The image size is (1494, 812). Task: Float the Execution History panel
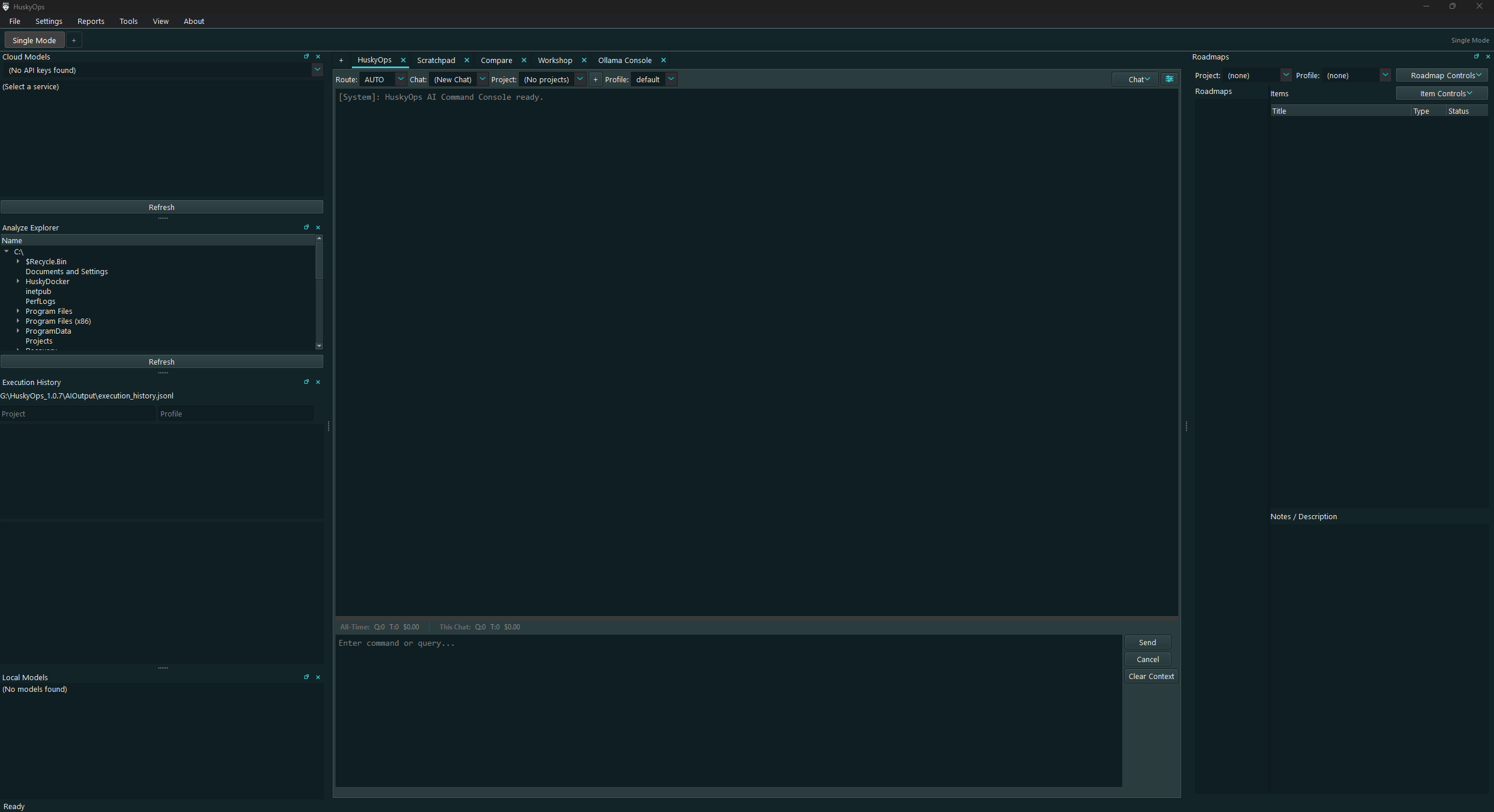(306, 382)
